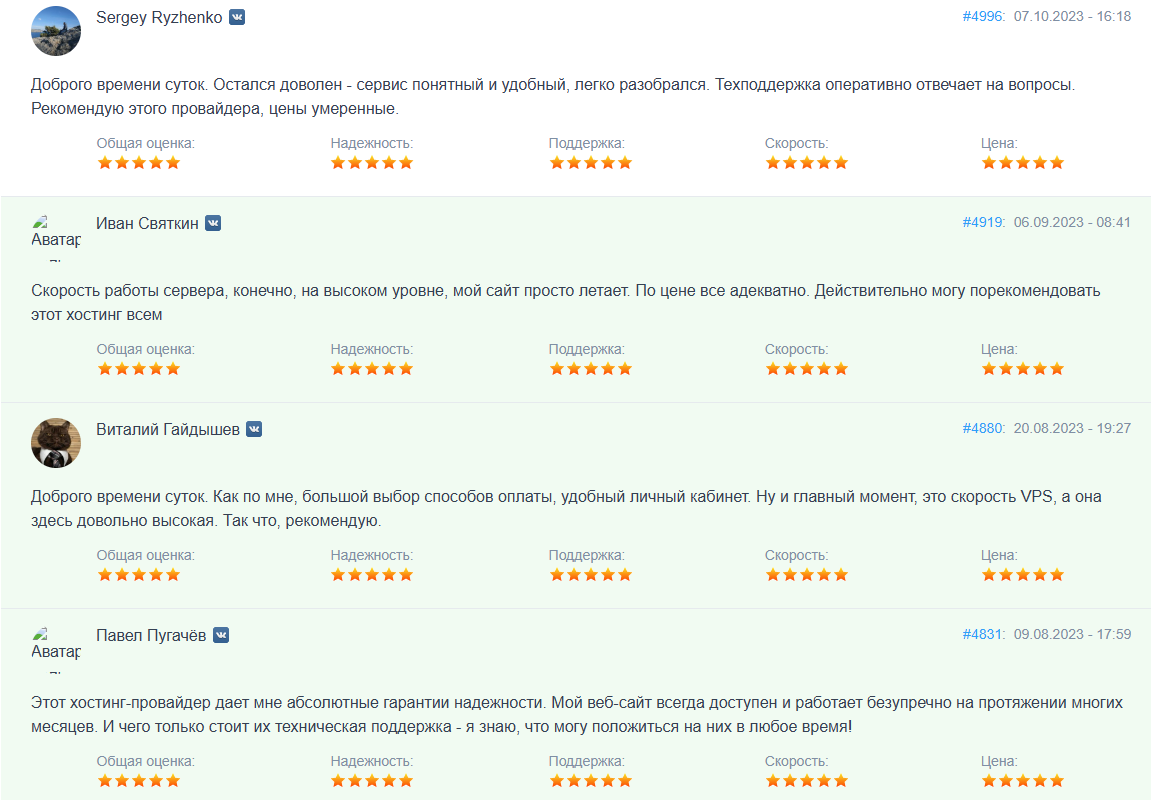Open review link #4919
This screenshot has height=800, width=1157.
[983, 222]
